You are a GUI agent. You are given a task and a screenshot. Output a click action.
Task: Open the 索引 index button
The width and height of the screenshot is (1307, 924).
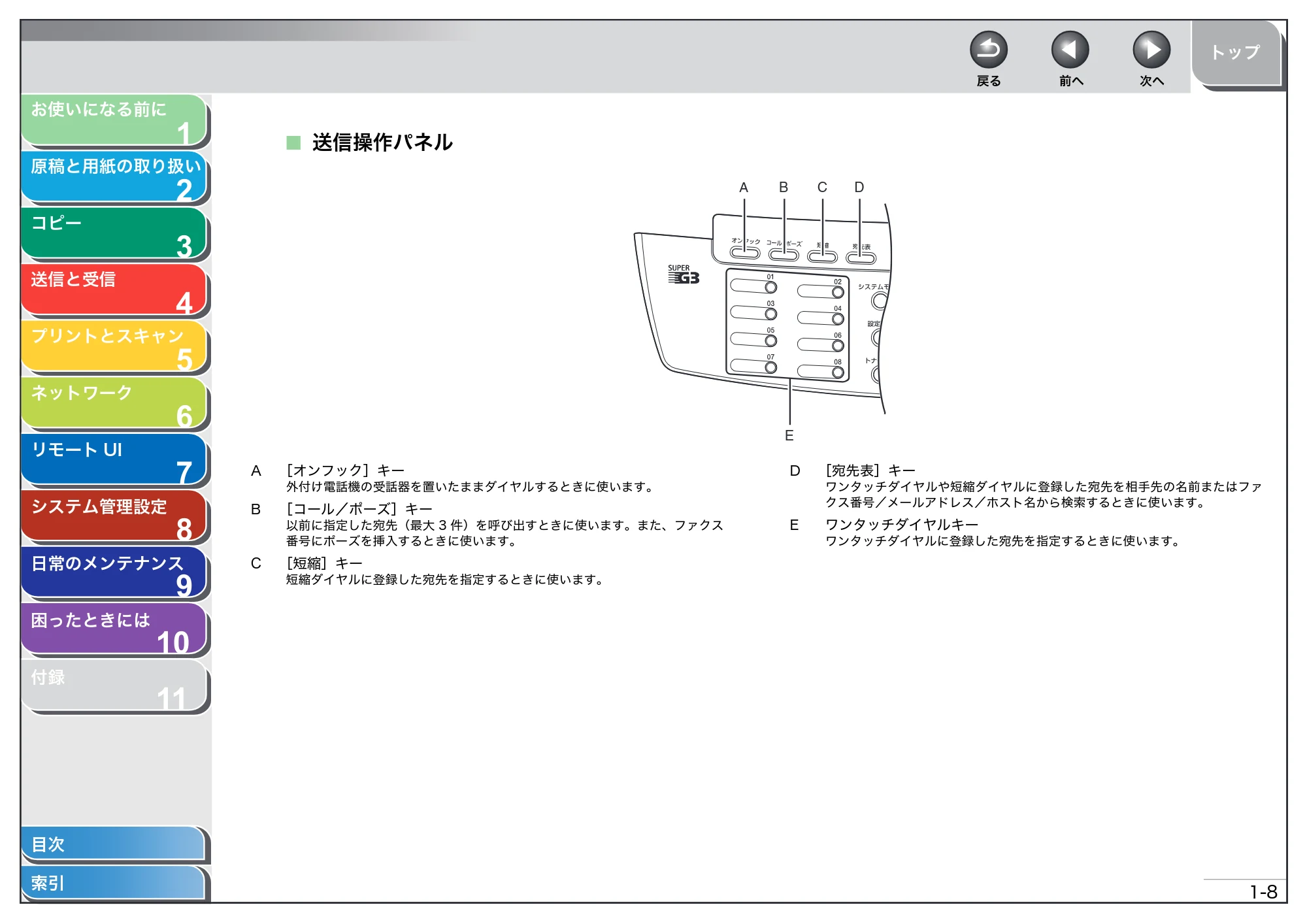click(113, 883)
